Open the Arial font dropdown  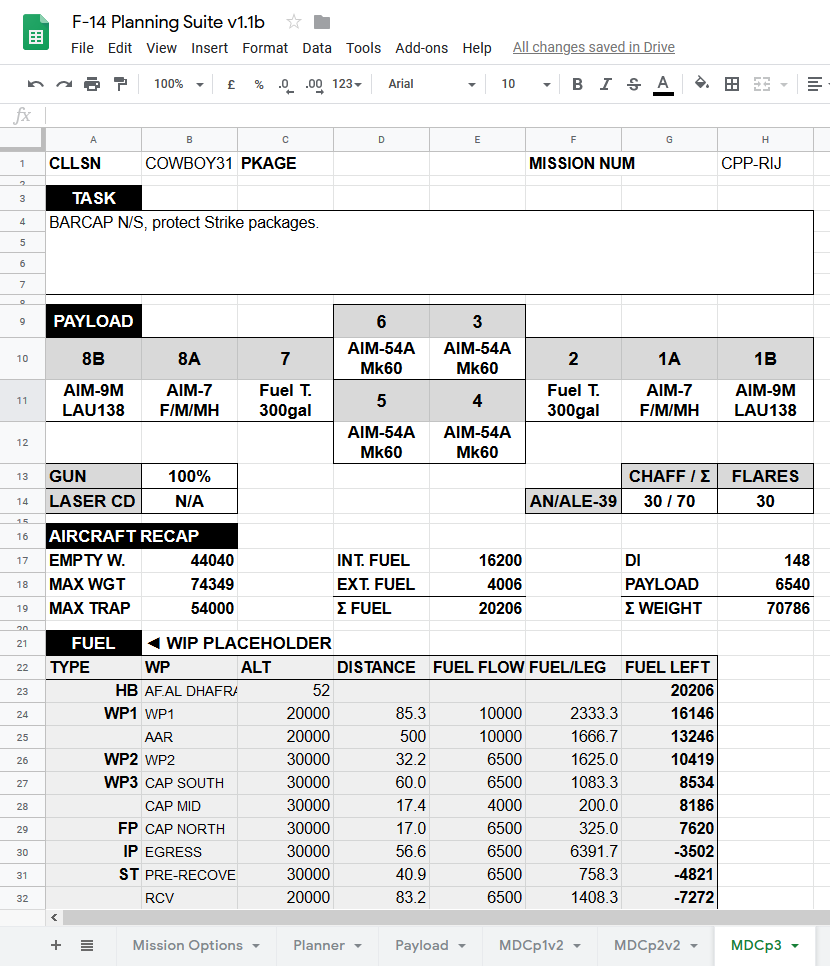(x=431, y=84)
